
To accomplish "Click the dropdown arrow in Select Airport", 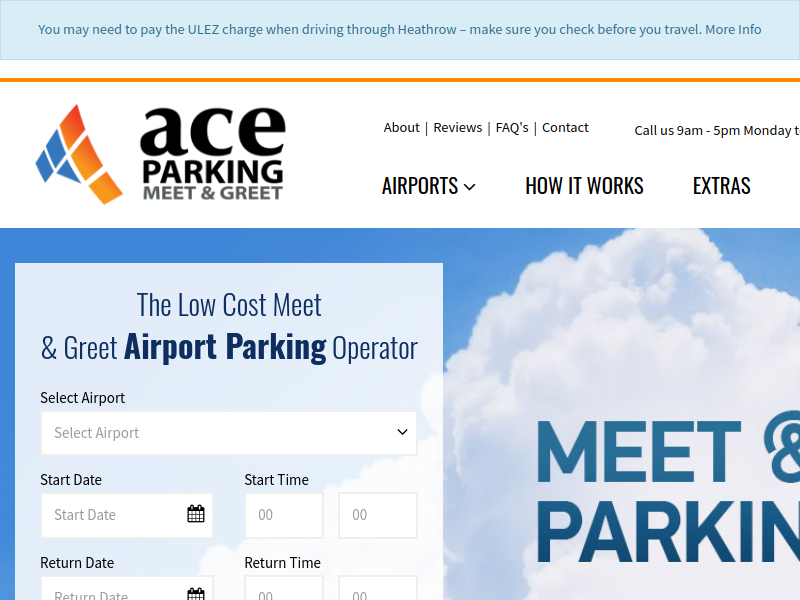I will tap(400, 432).
